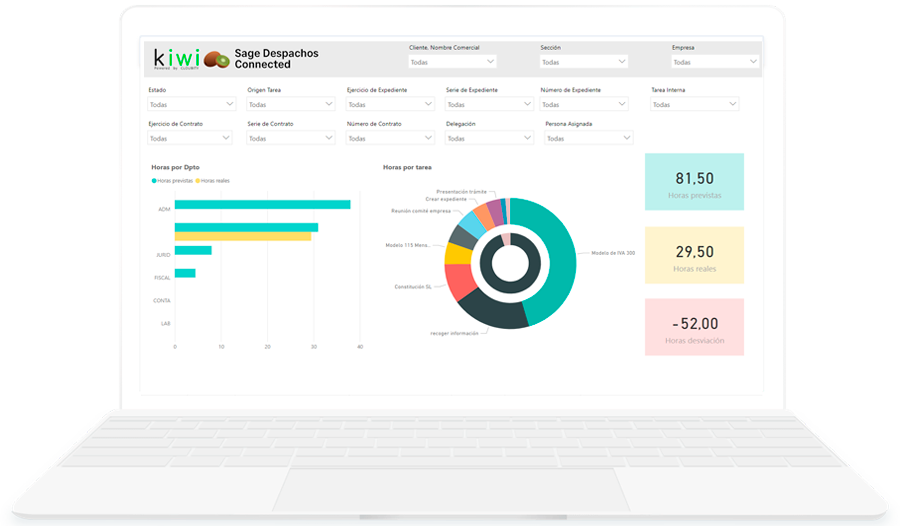Click the teal Horas previstas legend dot
The width and height of the screenshot is (900, 526).
[x=154, y=181]
